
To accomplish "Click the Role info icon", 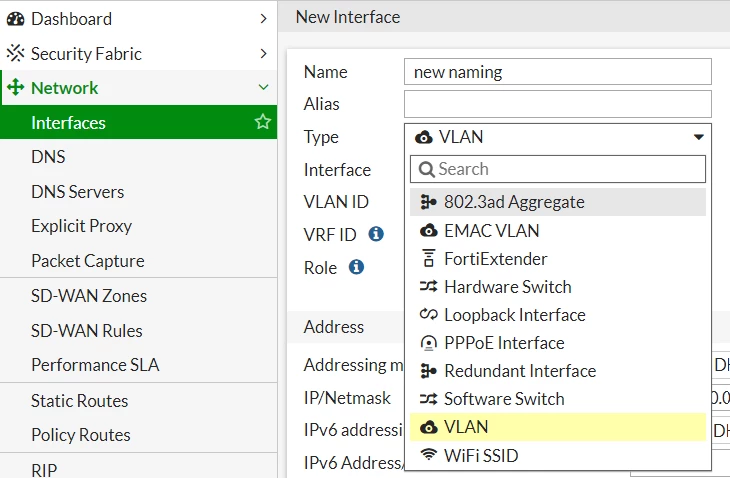I will click(x=357, y=267).
